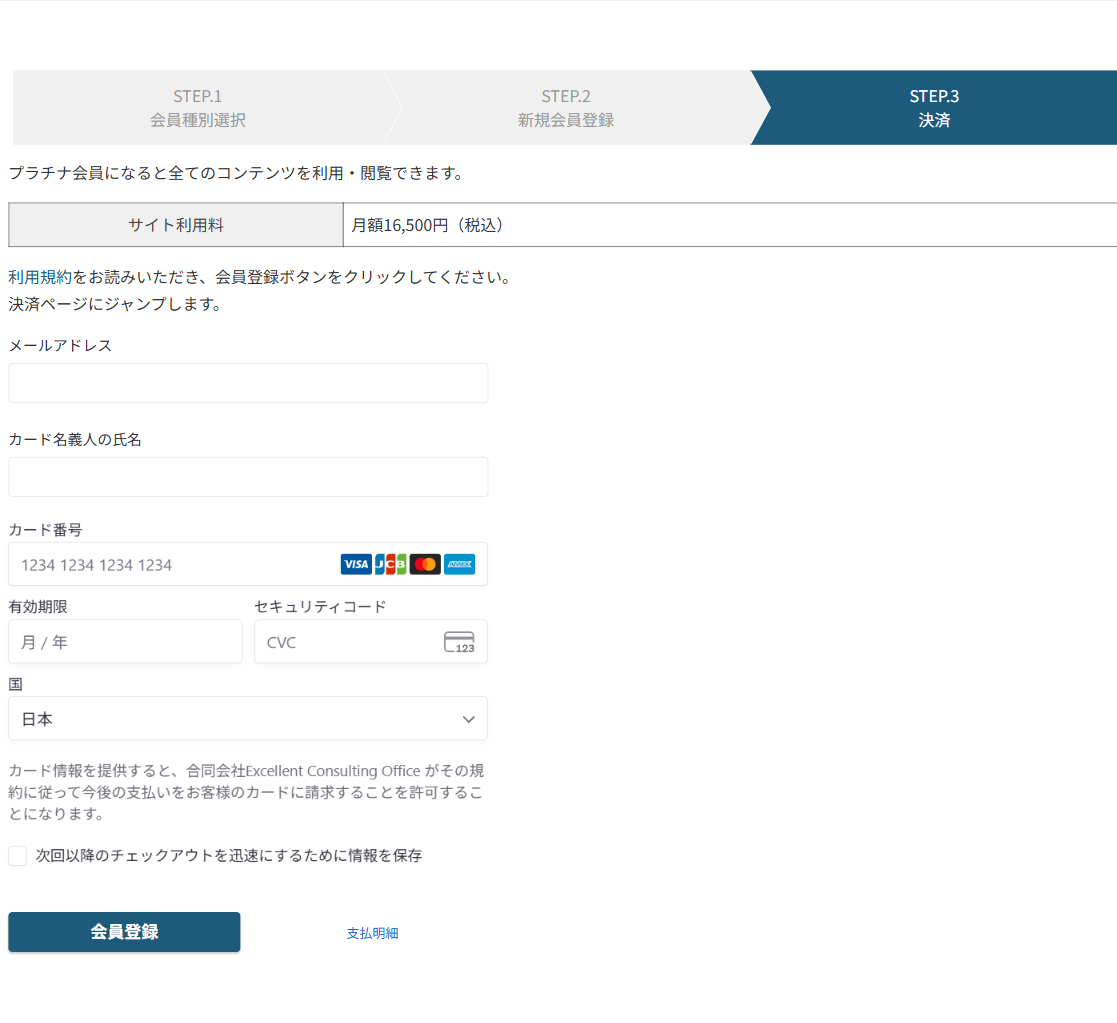
Task: Focus the 有効期限 month/year field
Action: point(125,641)
